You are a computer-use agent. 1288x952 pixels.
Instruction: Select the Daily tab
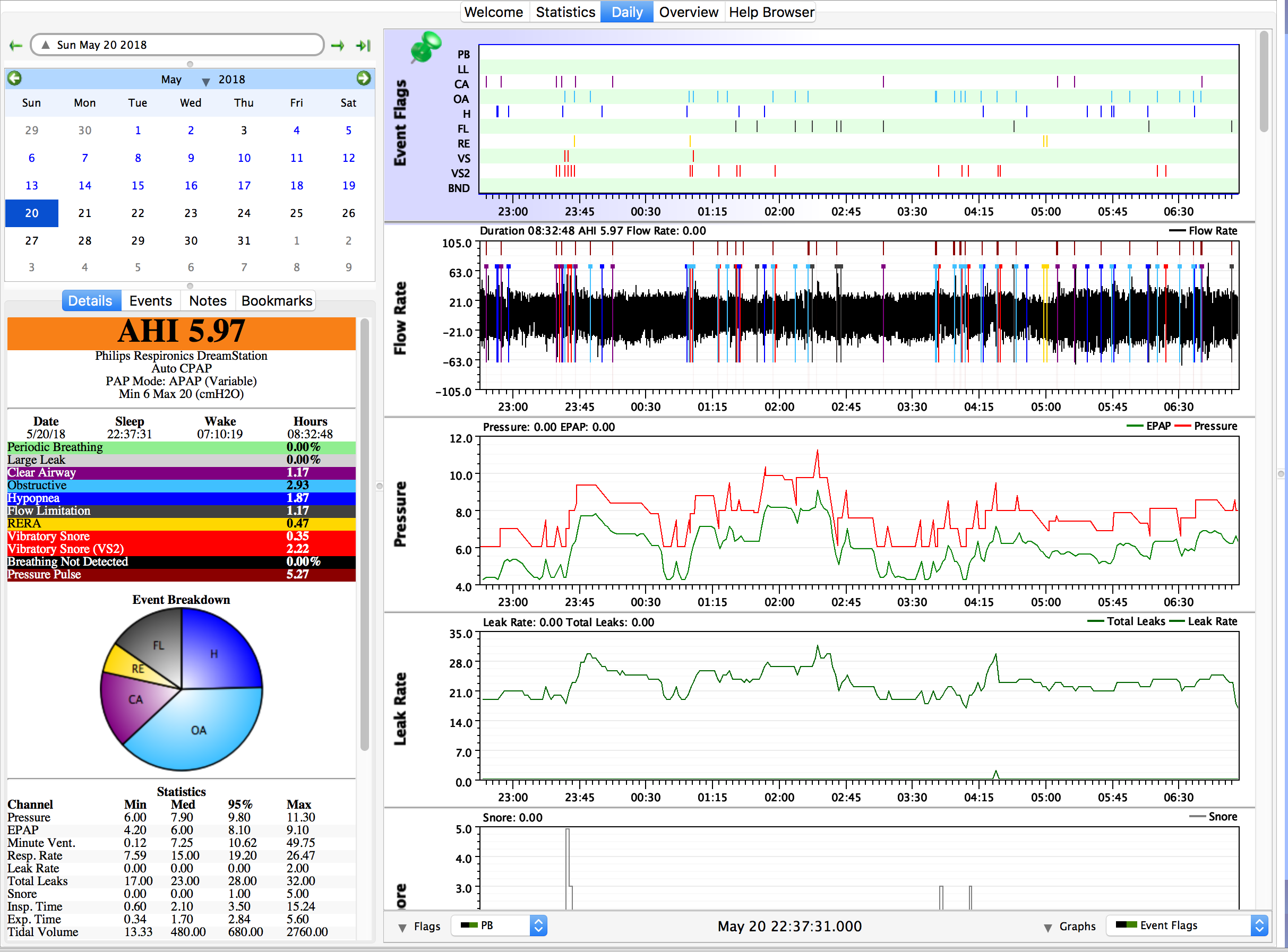pos(626,12)
